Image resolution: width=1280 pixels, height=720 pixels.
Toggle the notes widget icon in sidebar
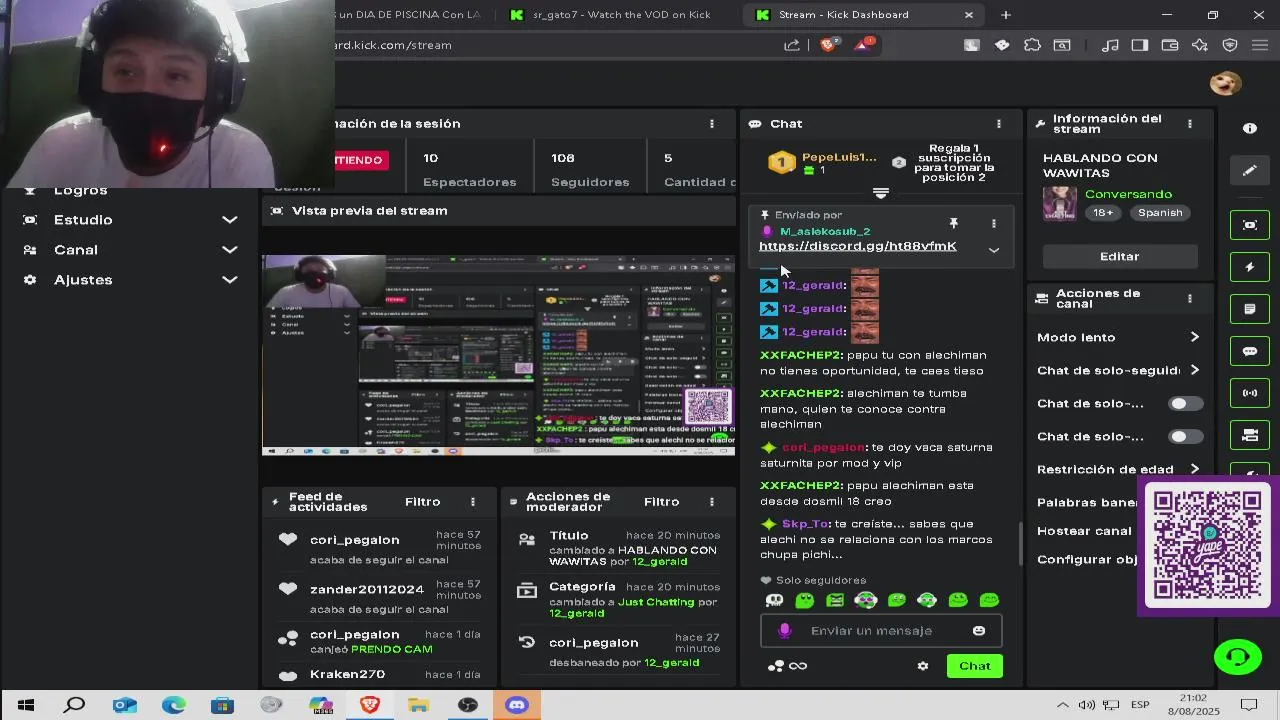[x=1250, y=309]
